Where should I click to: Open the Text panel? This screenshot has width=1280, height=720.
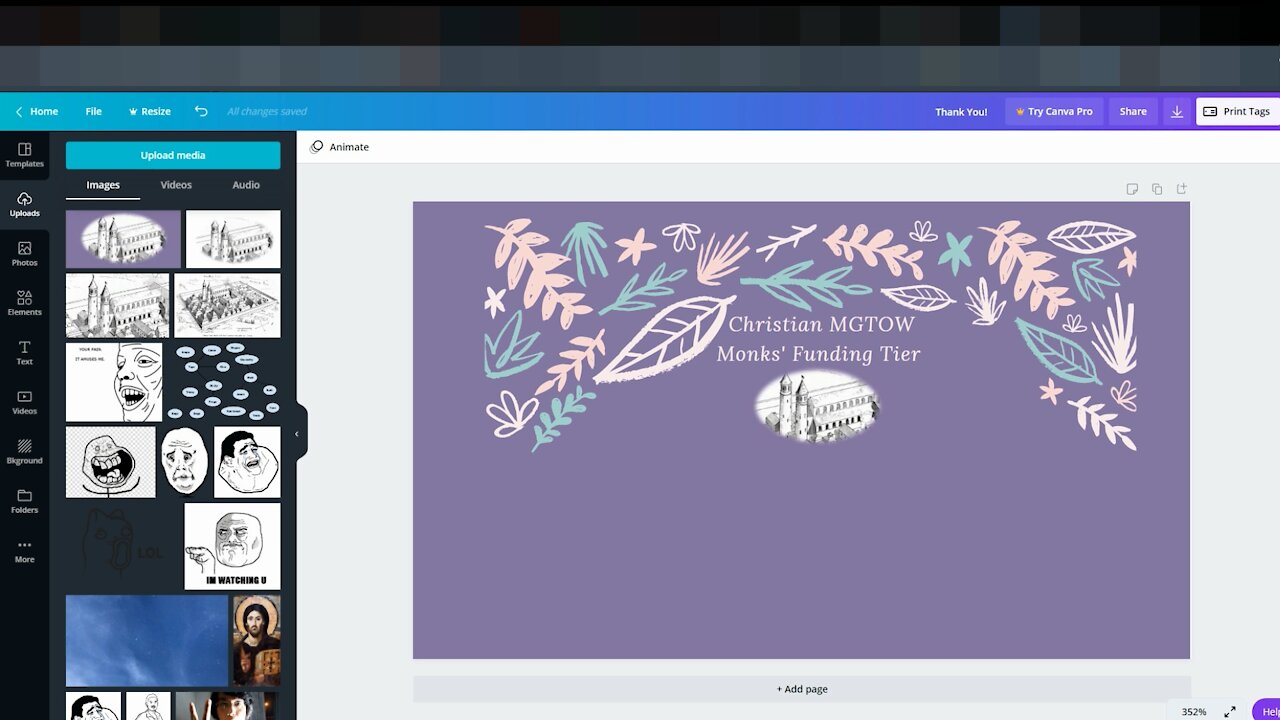point(24,353)
